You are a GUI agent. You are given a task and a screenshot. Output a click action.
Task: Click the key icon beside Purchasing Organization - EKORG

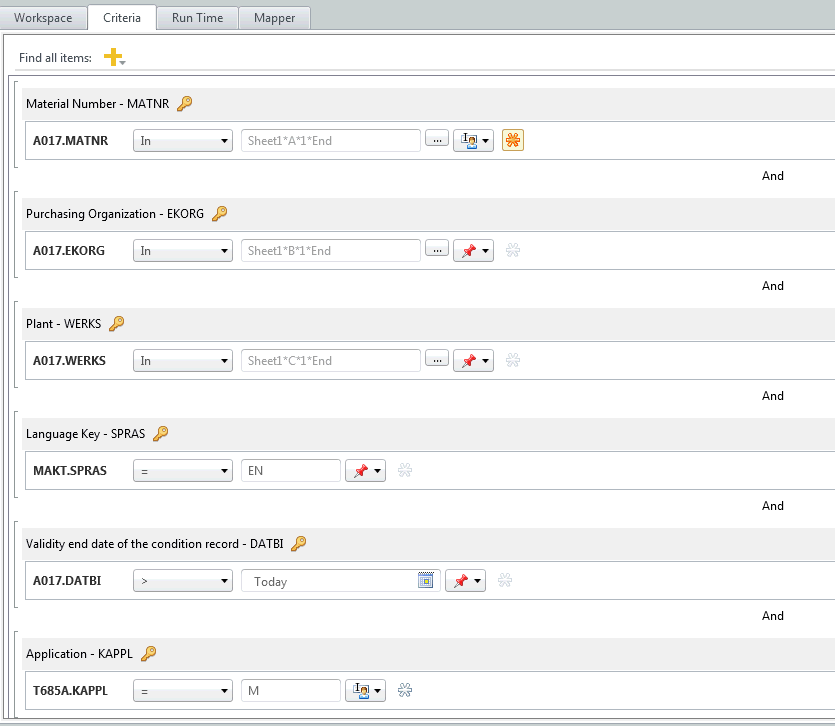click(219, 214)
